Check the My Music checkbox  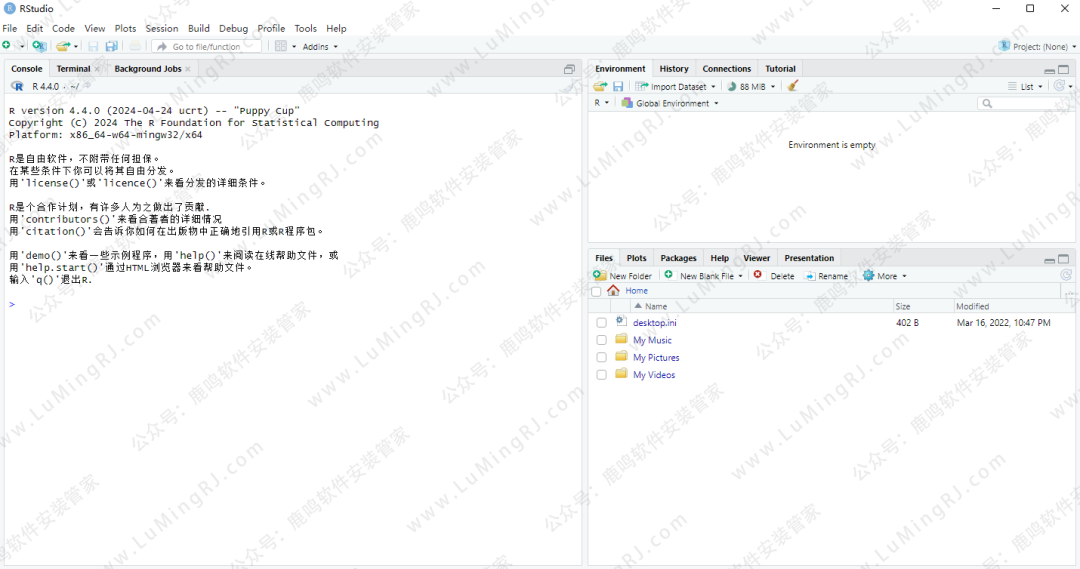[601, 340]
